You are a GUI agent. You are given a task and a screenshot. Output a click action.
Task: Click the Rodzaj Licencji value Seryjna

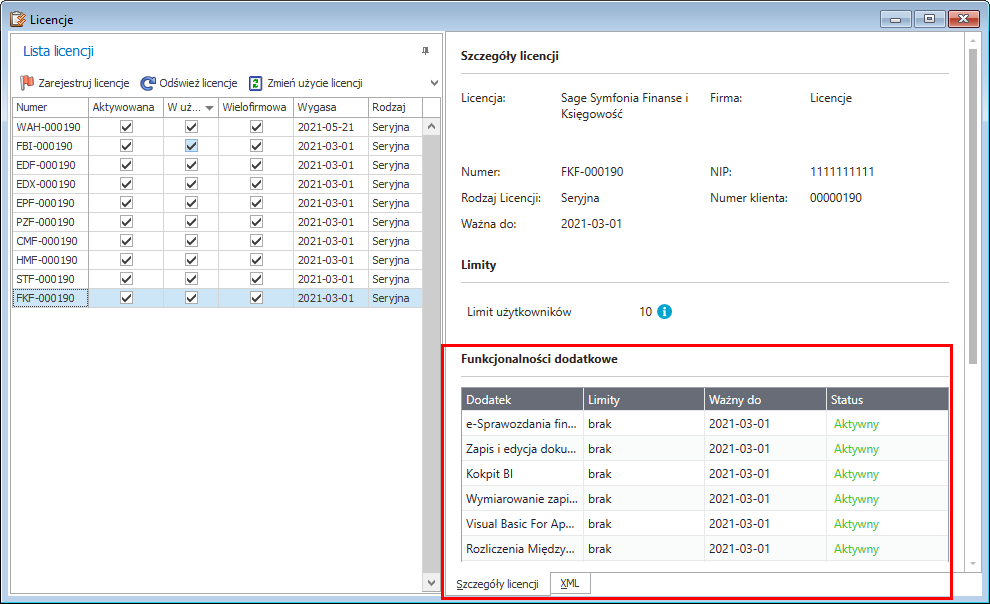click(580, 198)
